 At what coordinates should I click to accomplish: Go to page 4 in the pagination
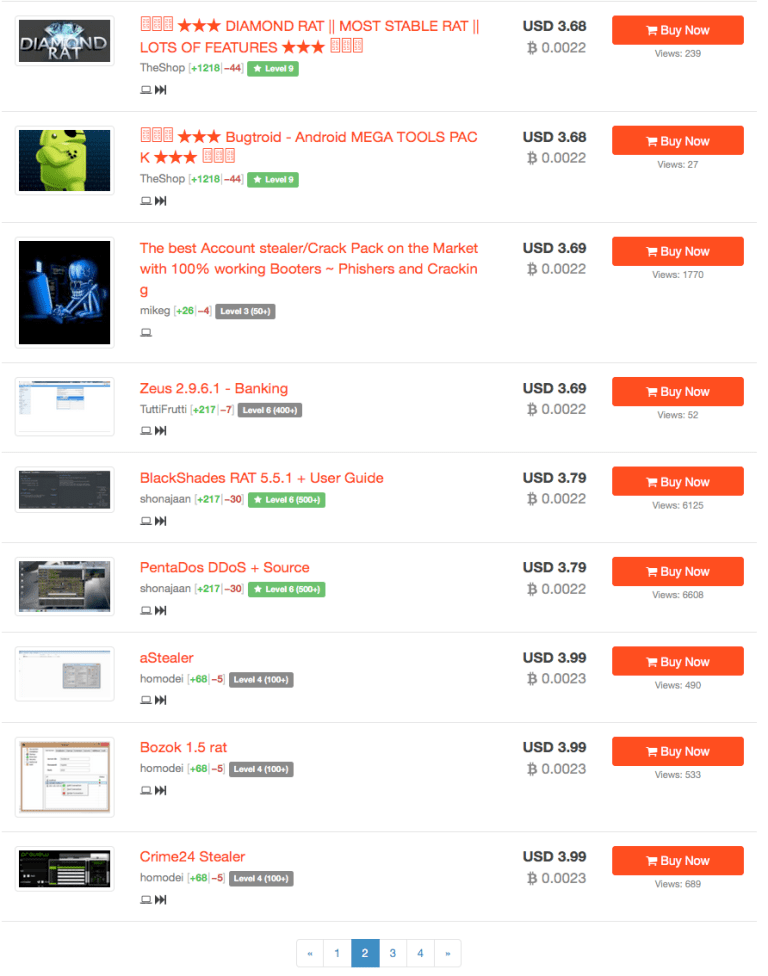click(420, 953)
